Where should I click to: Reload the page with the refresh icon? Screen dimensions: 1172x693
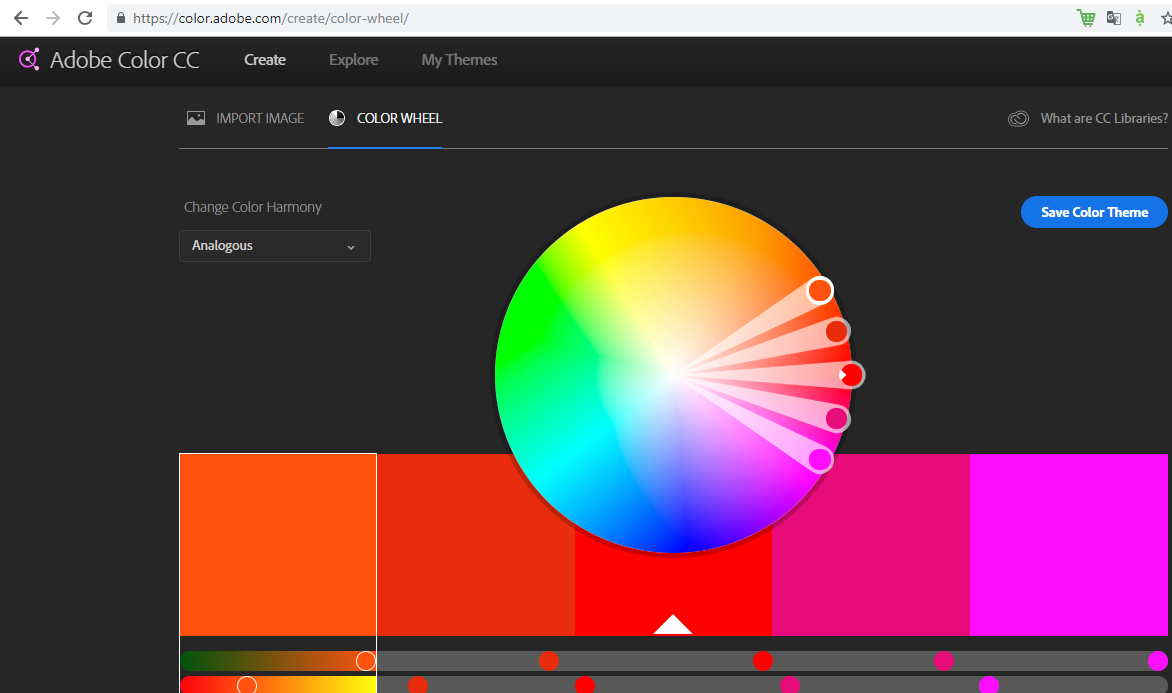[x=85, y=18]
